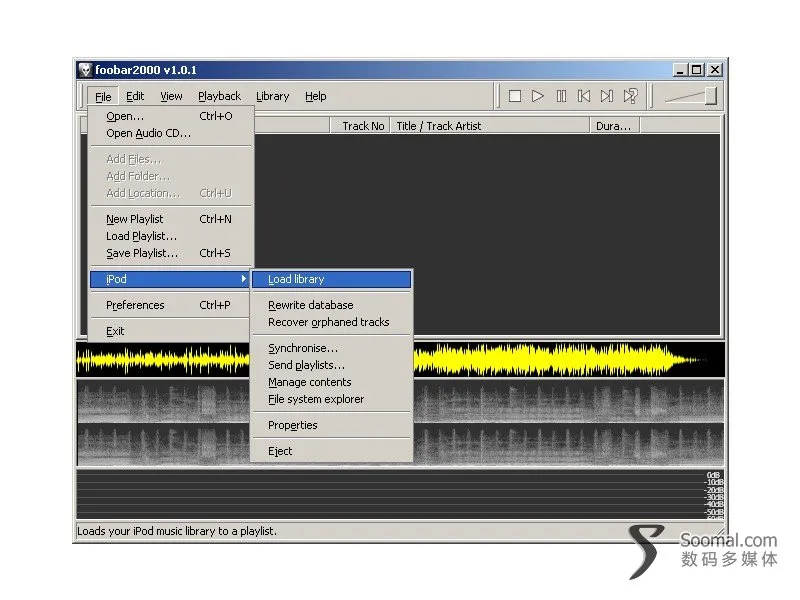Choose Open... from File menu

point(171,116)
